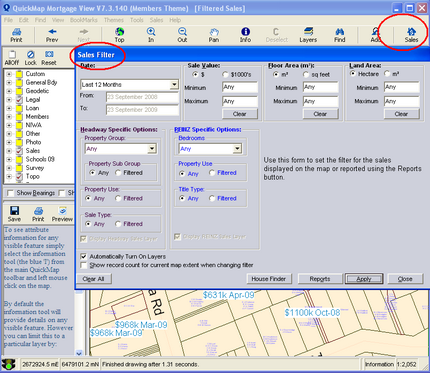Click the traffic light status icon
Image resolution: width=430 pixels, height=373 pixels.
pos(9,364)
